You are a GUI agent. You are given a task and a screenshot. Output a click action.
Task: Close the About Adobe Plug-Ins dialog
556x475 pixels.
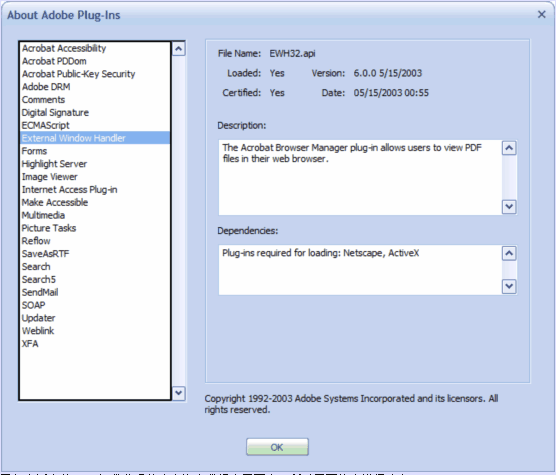click(541, 15)
